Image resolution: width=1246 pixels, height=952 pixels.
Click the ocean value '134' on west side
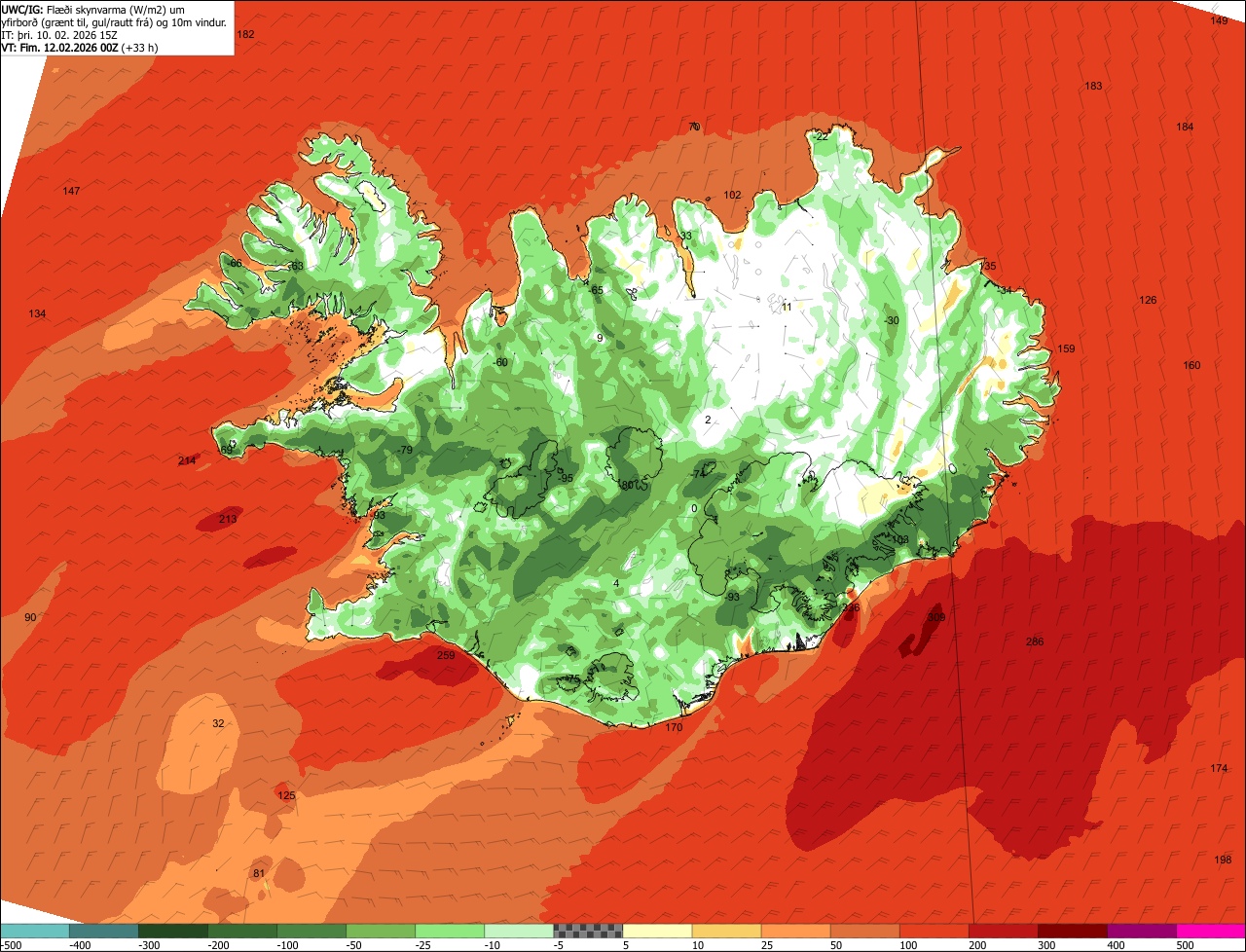37,313
